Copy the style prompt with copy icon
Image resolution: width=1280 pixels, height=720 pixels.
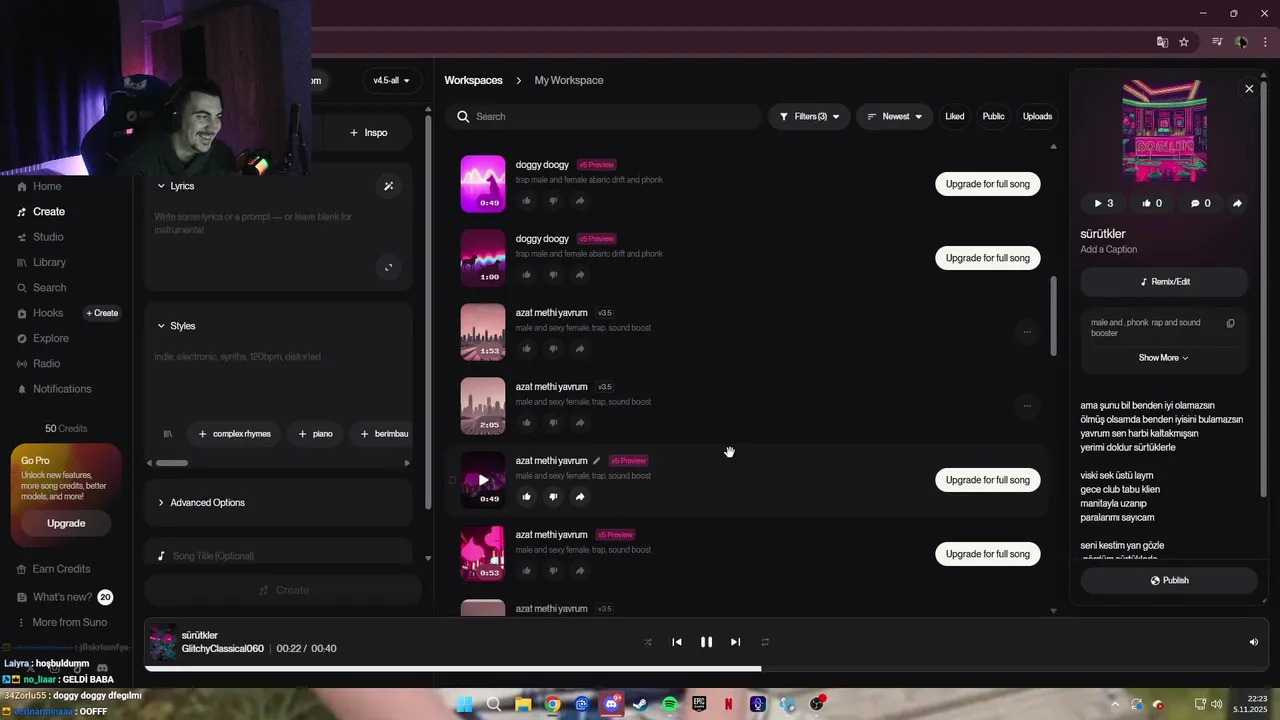pos(1231,323)
